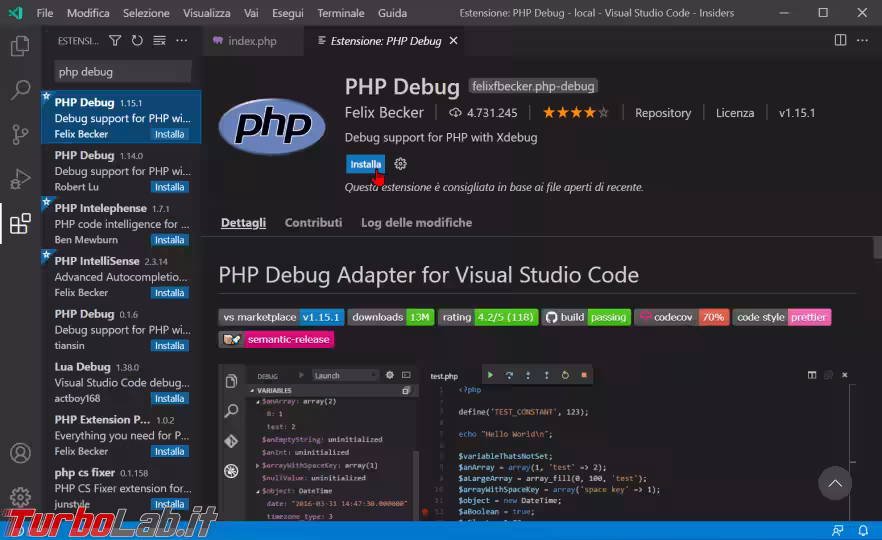
Task: Click the php debug search field
Action: (x=123, y=71)
